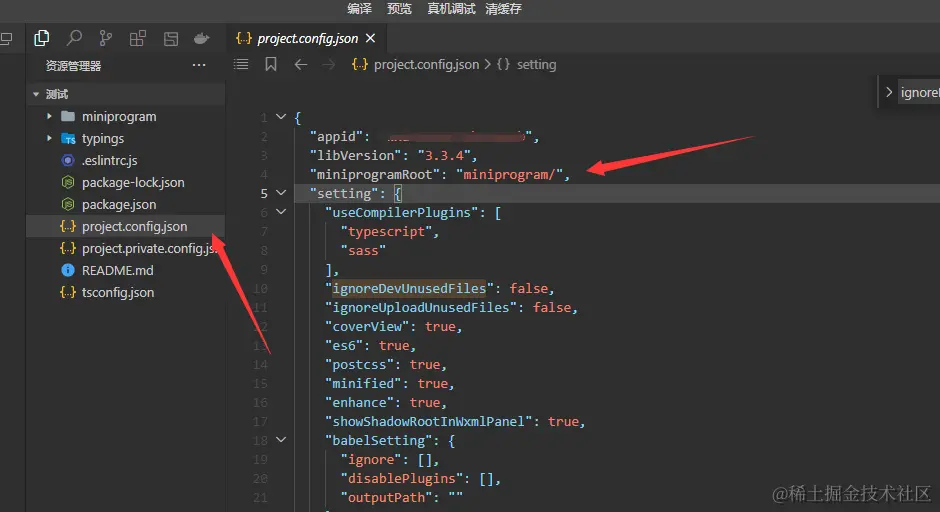
Task: Click 真机调试 in the top toolbar
Action: 451,8
